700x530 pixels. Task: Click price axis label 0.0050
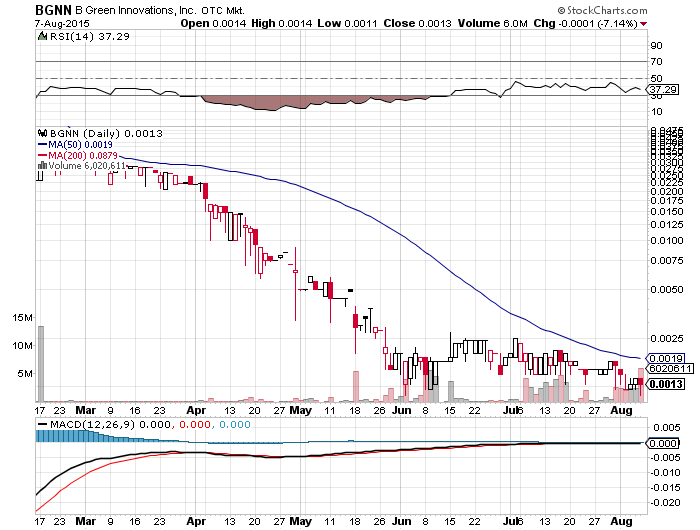point(667,289)
